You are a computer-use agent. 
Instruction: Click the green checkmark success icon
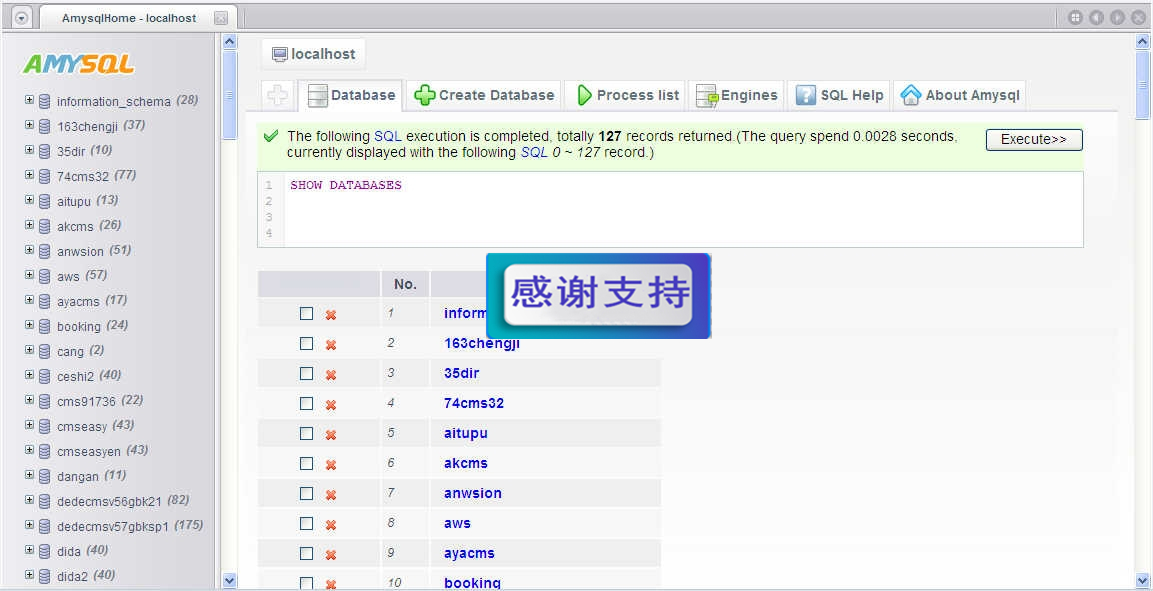click(271, 136)
